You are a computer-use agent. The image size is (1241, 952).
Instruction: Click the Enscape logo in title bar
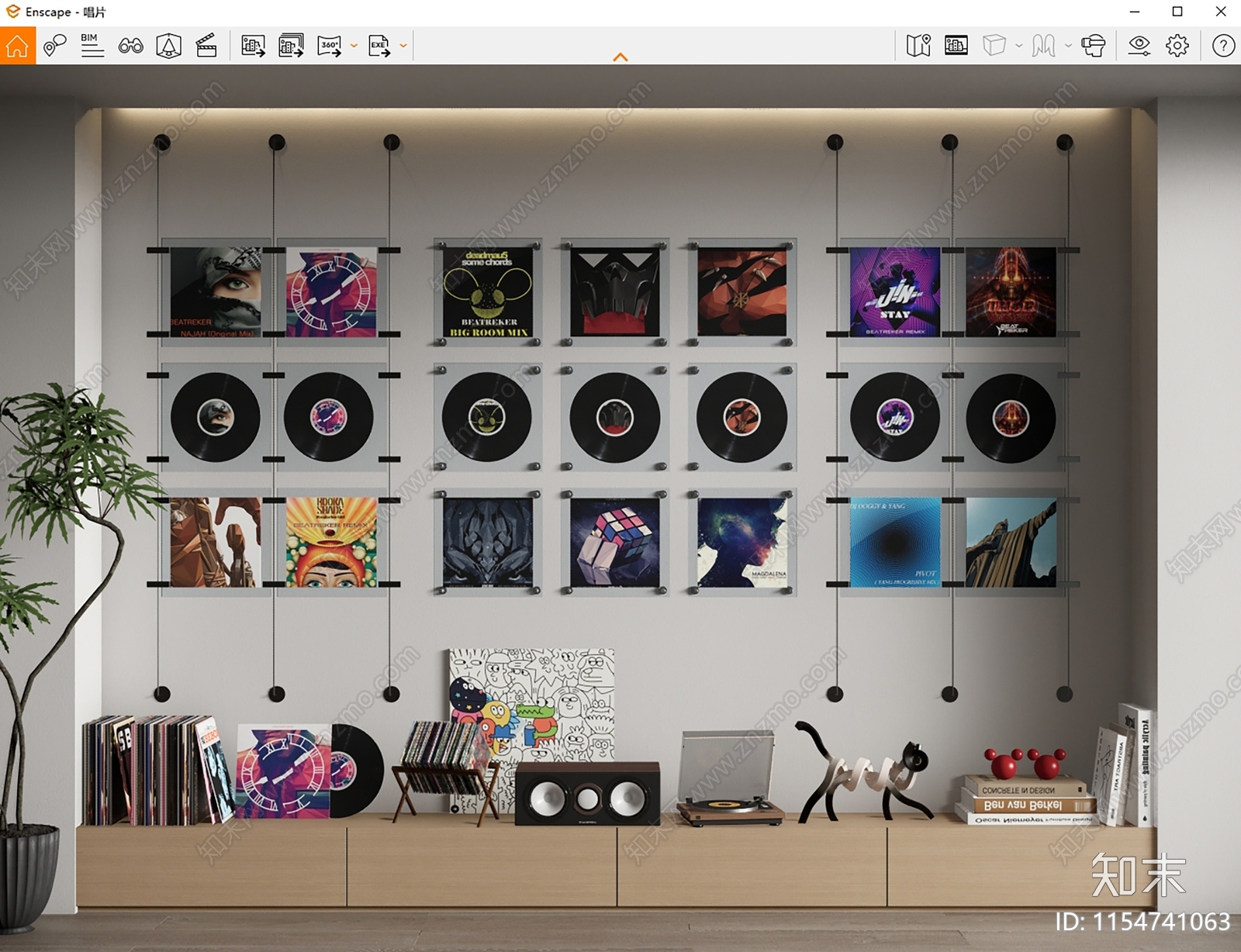[x=12, y=12]
